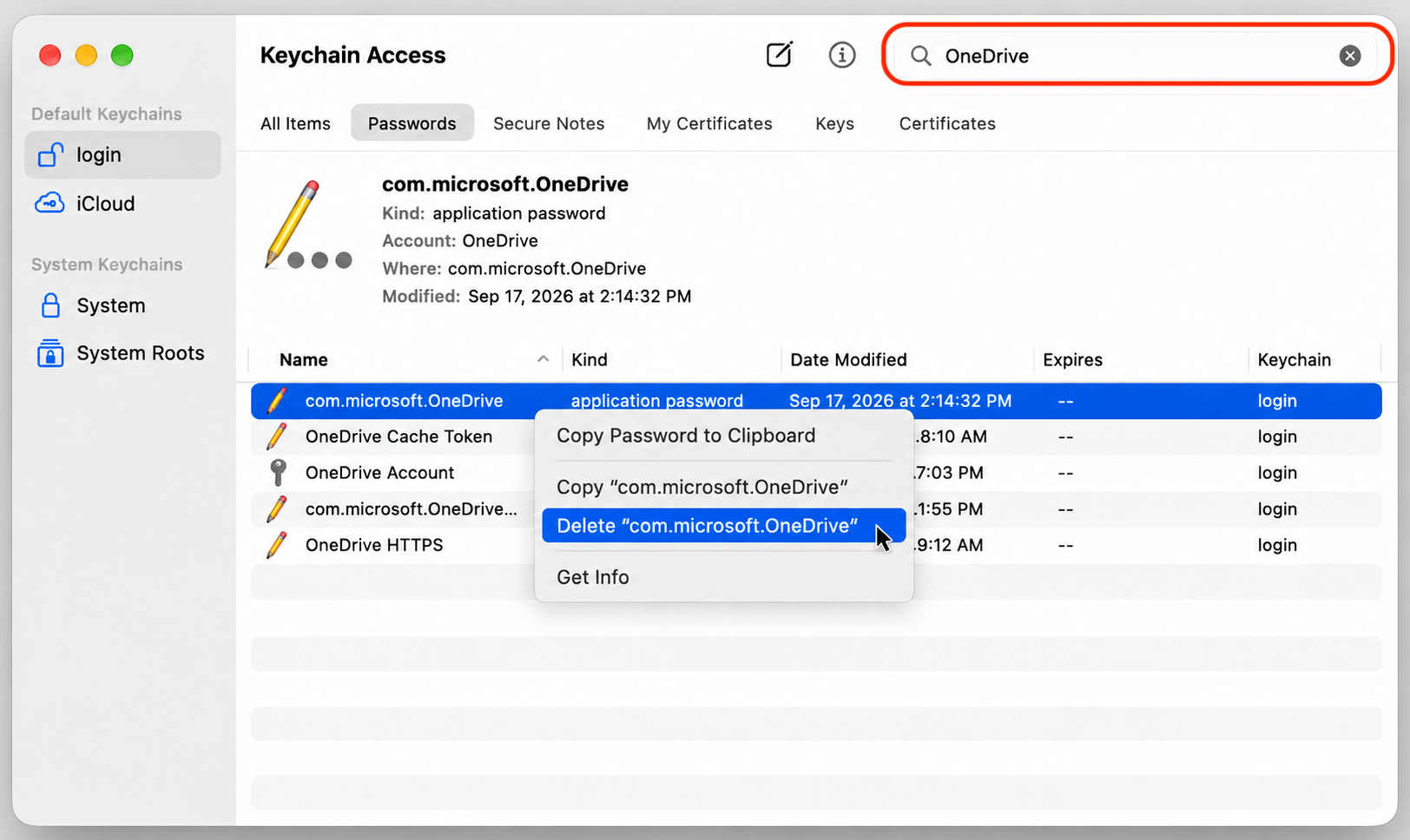Viewport: 1410px width, 840px height.
Task: Click the Sep 17, 2026 date cell
Action: tap(899, 401)
